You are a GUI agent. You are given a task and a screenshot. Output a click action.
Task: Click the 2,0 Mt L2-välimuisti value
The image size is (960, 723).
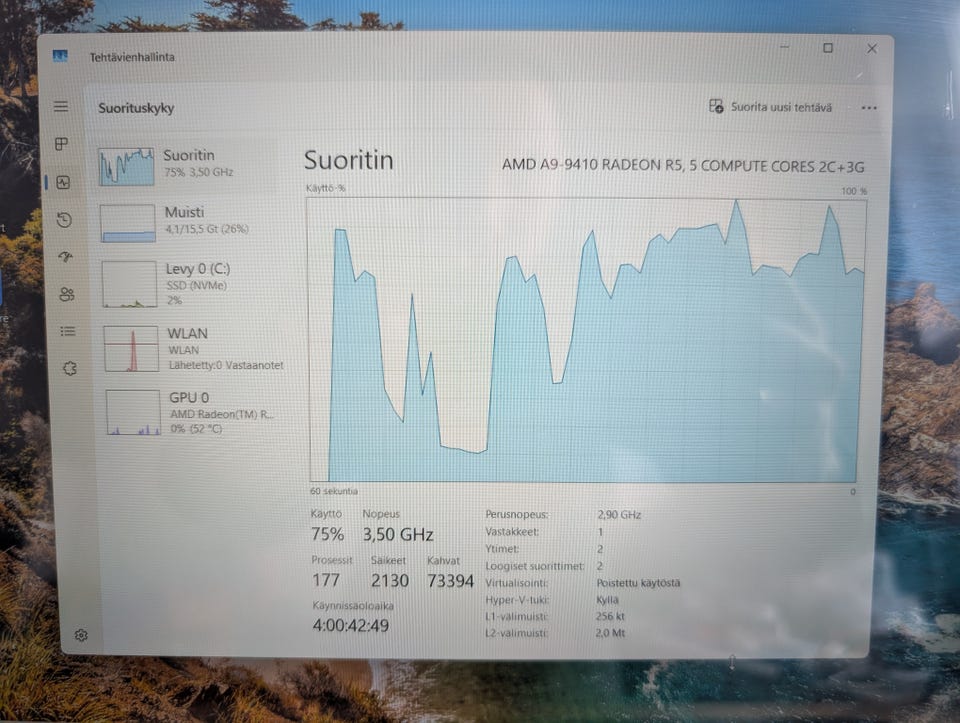[610, 633]
